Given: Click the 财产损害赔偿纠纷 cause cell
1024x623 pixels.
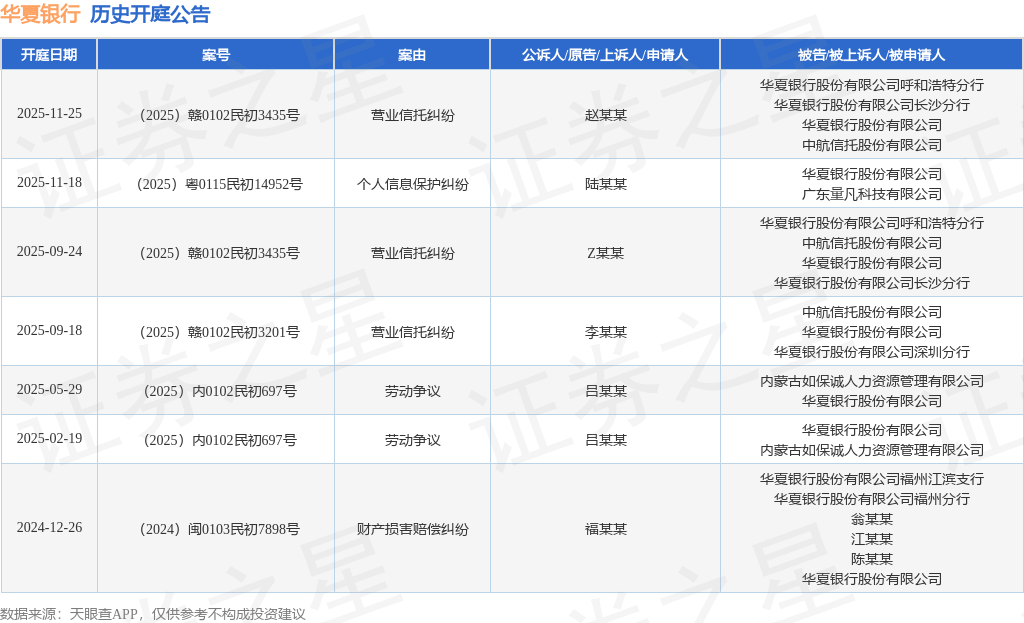Looking at the screenshot, I should [x=413, y=529].
